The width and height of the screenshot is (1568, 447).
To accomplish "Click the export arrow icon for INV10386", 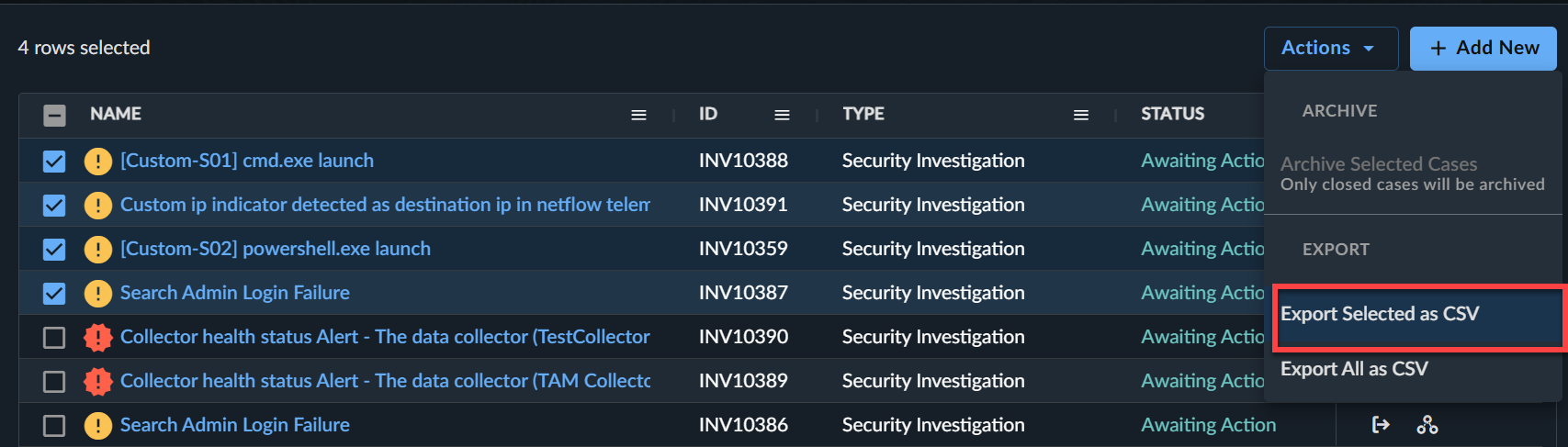I will point(1380,424).
